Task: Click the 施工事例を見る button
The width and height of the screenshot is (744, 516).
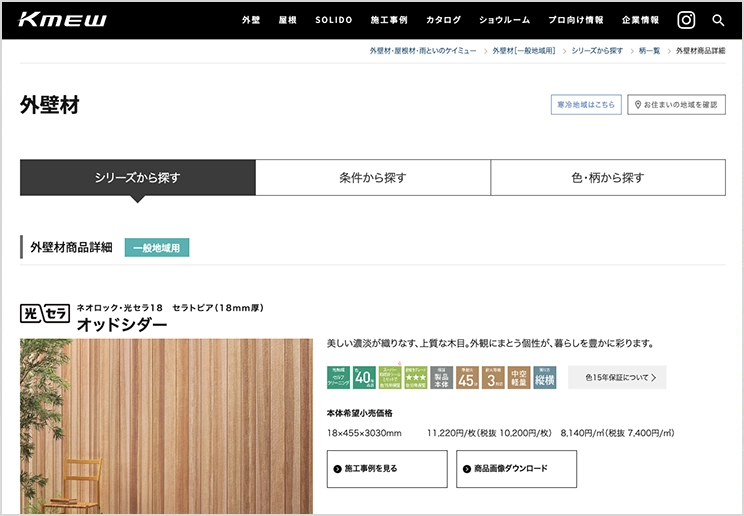Action: coord(387,468)
